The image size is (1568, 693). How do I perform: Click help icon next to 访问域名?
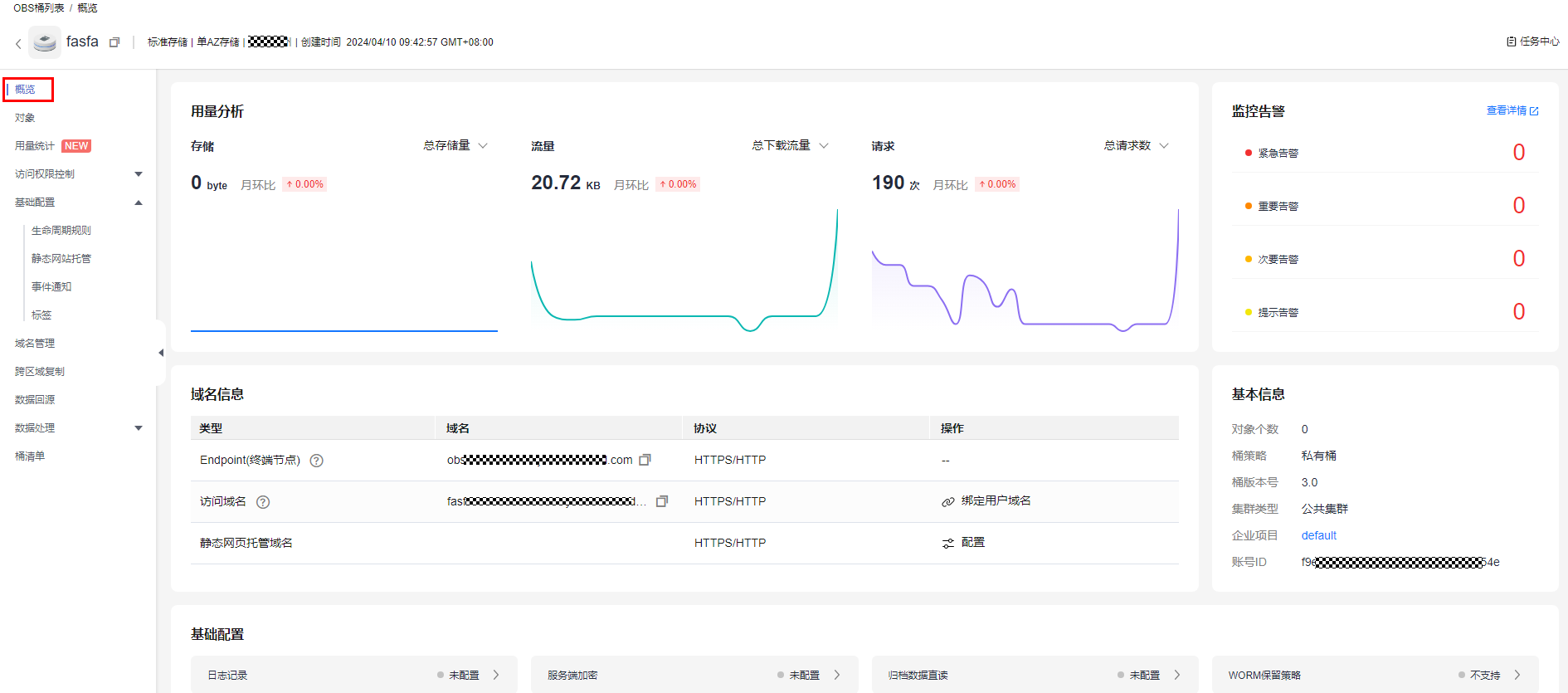point(263,502)
